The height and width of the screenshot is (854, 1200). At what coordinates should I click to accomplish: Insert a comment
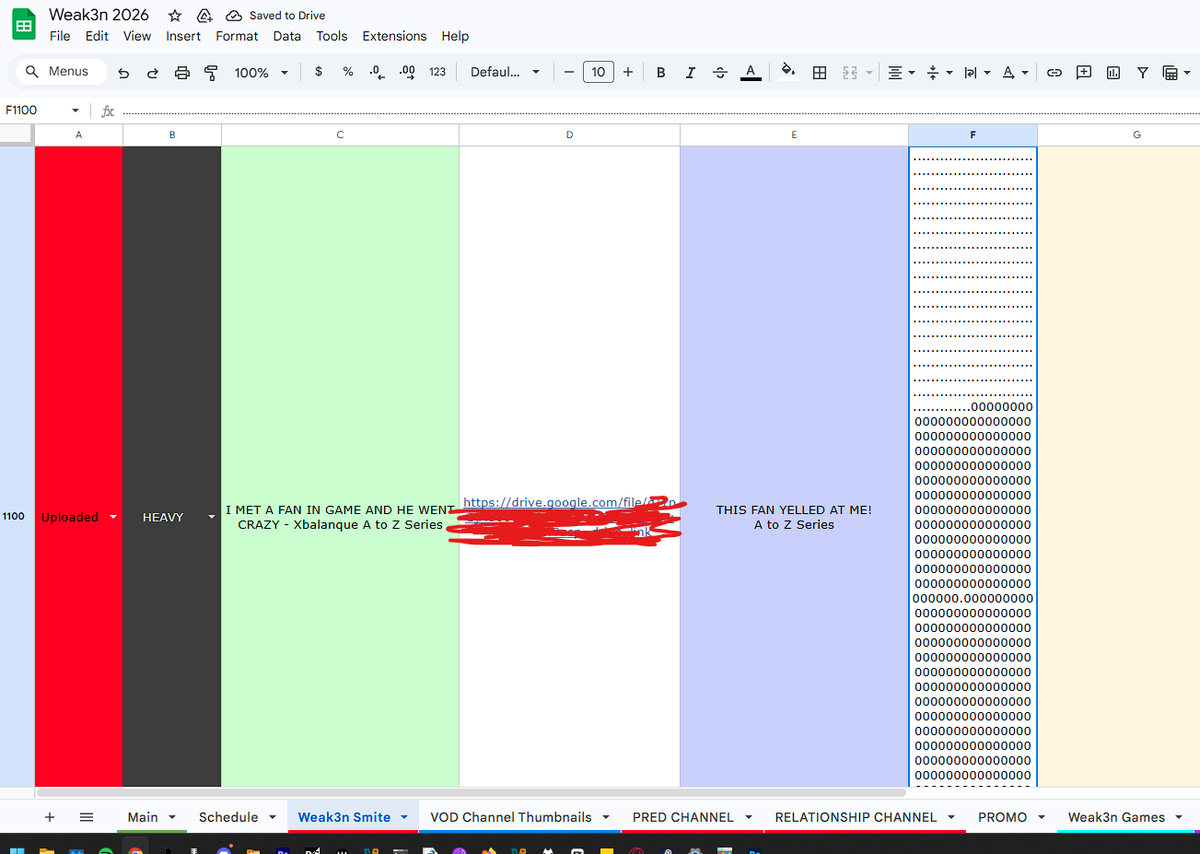1084,72
